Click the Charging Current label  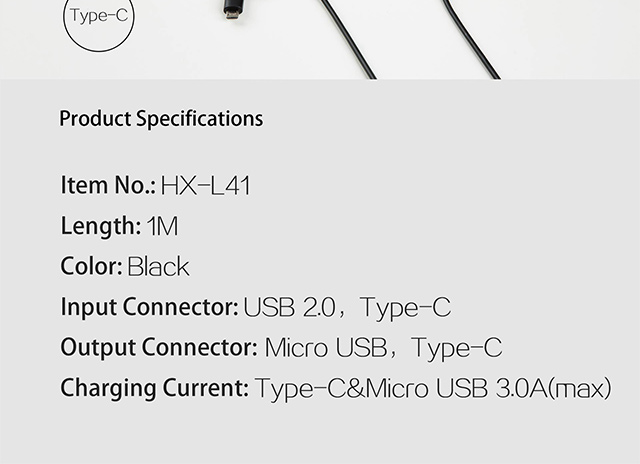[154, 388]
